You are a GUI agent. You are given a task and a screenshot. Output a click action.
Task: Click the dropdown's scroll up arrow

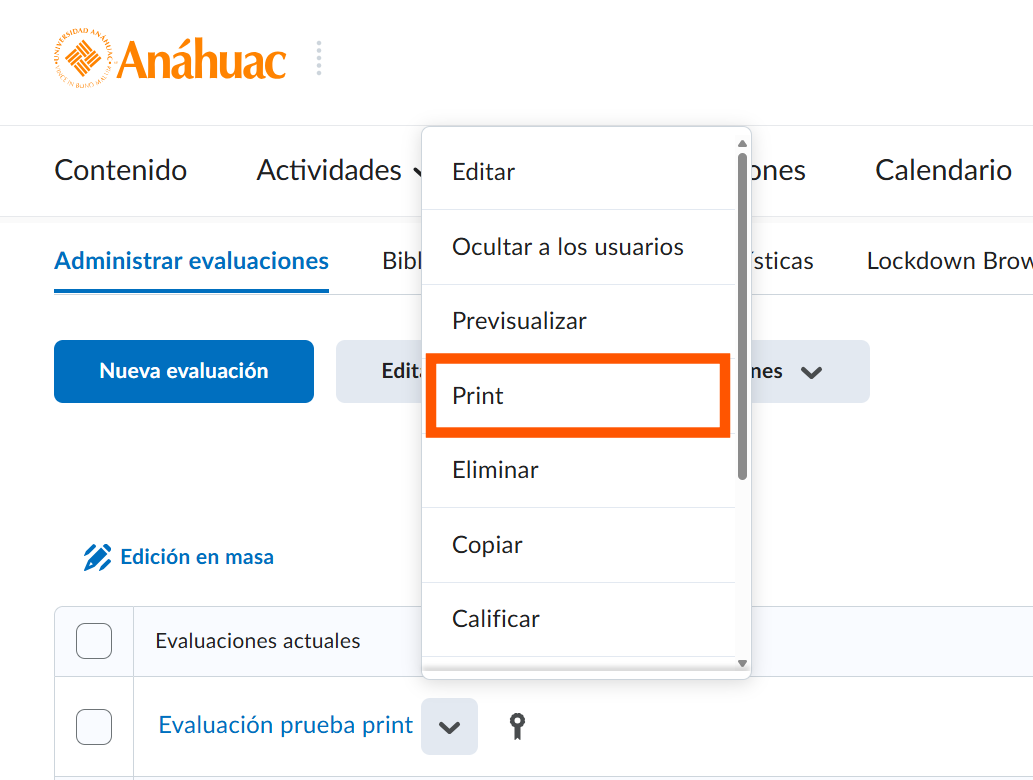[742, 144]
